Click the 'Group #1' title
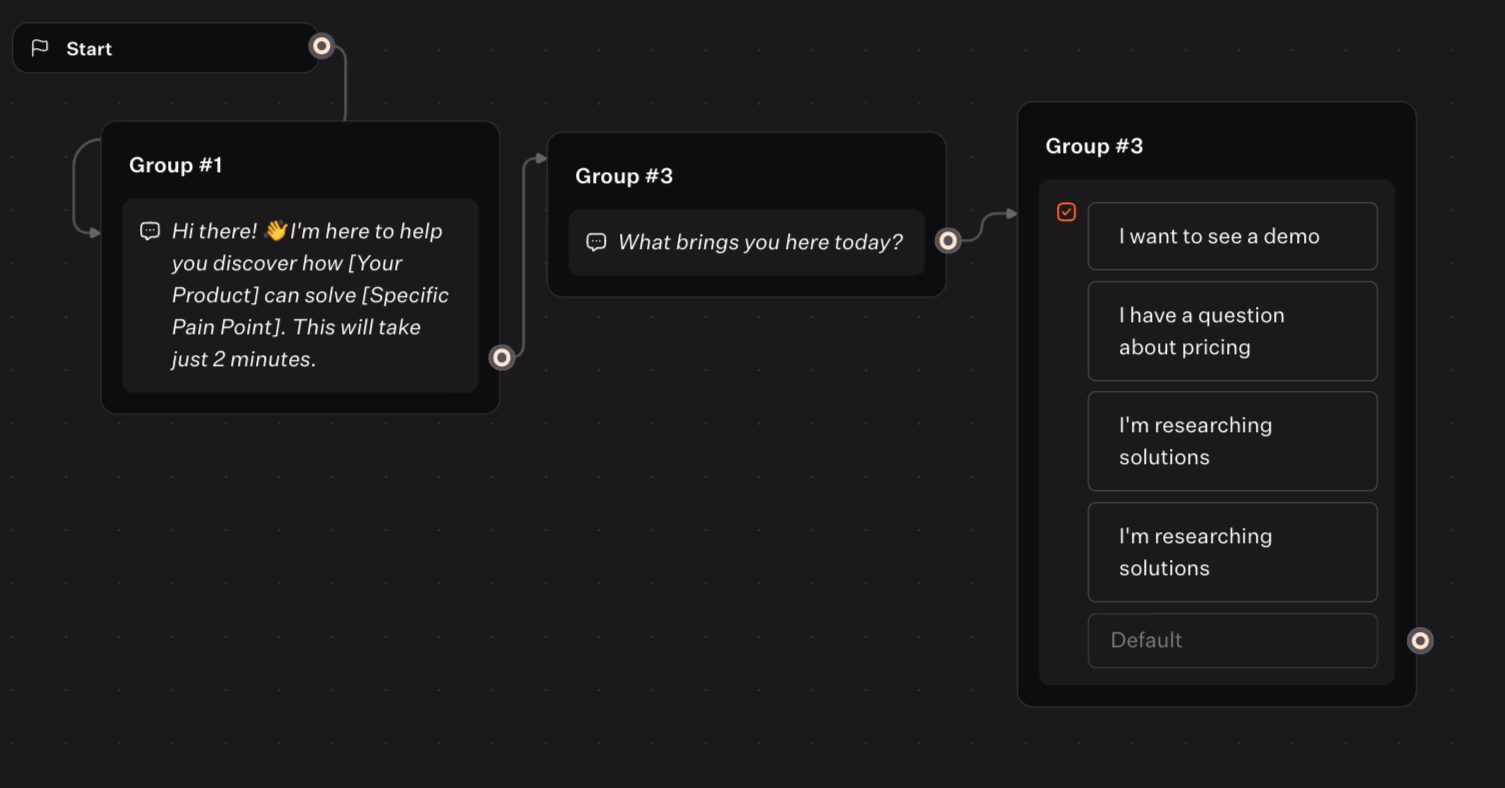 point(176,165)
